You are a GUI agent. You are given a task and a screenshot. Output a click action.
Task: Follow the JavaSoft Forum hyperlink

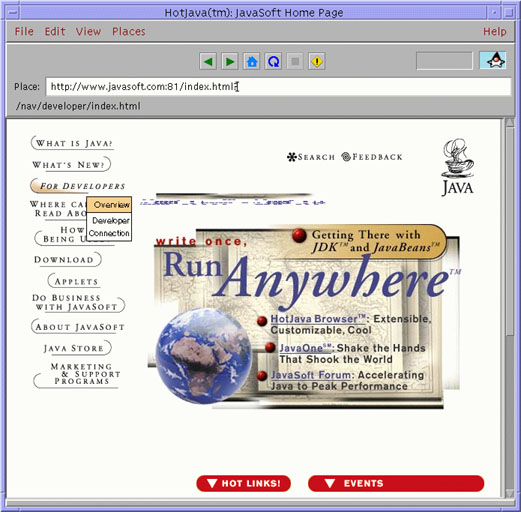click(x=311, y=375)
